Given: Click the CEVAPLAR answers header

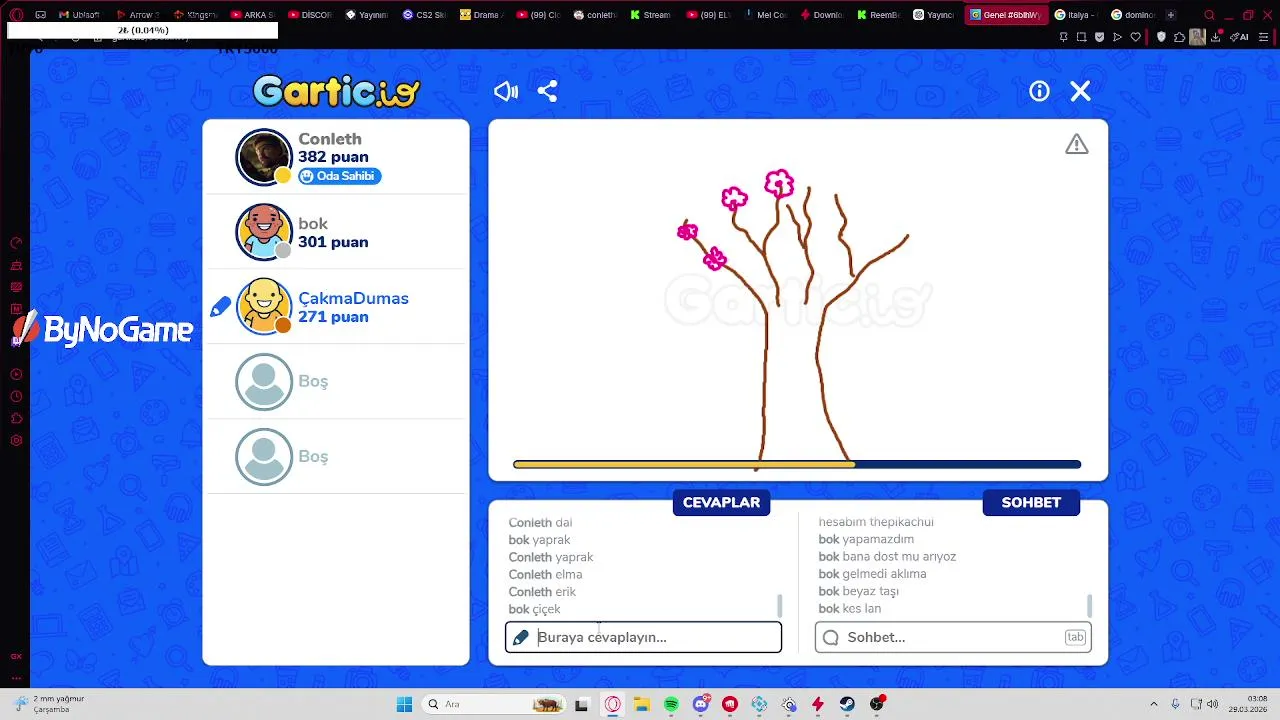Looking at the screenshot, I should 721,503.
